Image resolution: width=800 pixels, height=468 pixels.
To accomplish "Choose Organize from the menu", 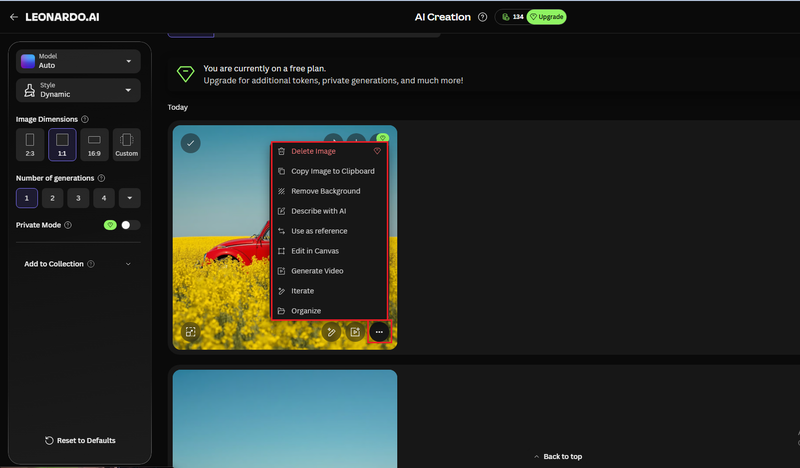I will [329, 310].
